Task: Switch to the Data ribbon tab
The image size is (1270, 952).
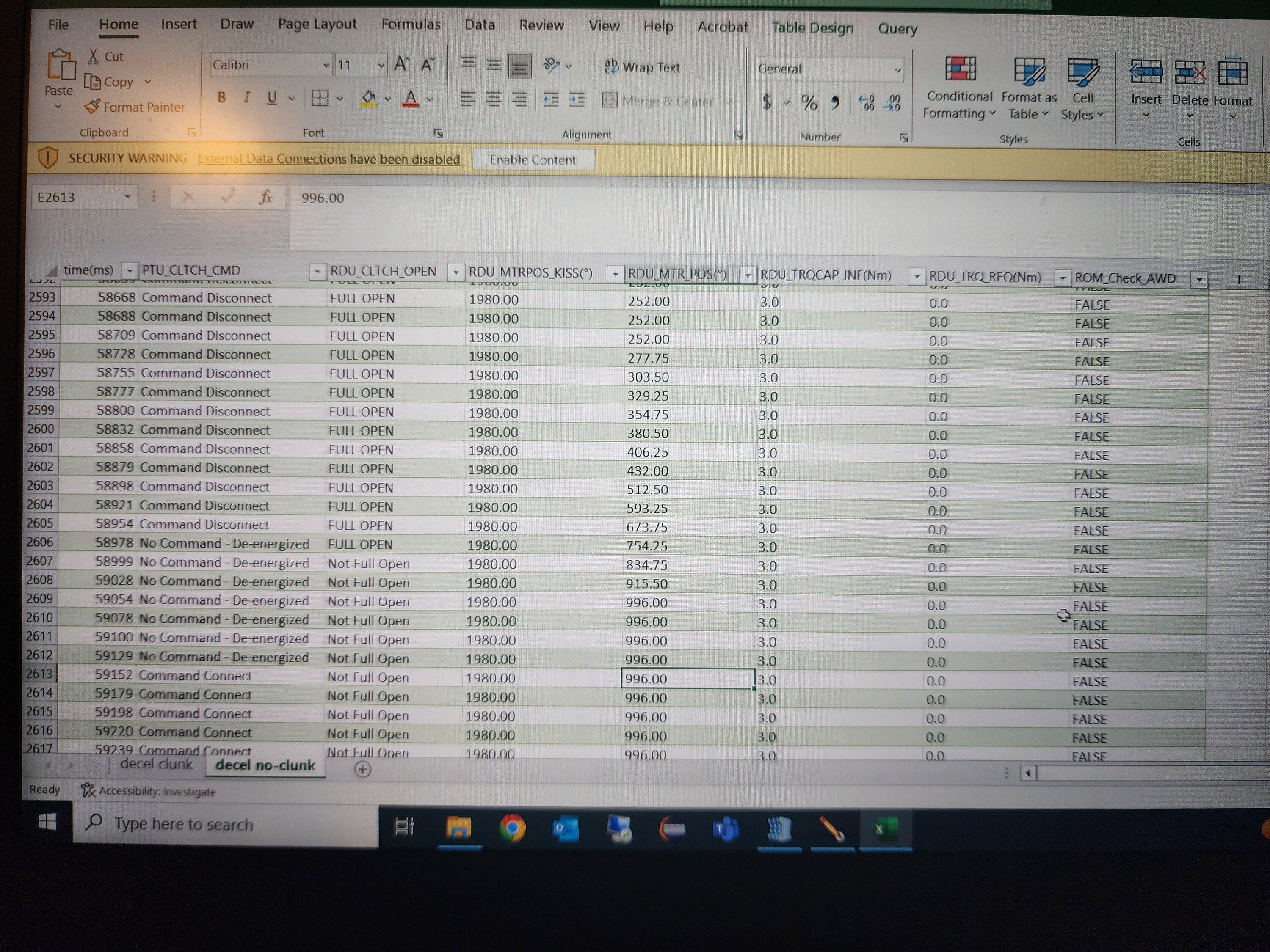Action: coord(479,25)
